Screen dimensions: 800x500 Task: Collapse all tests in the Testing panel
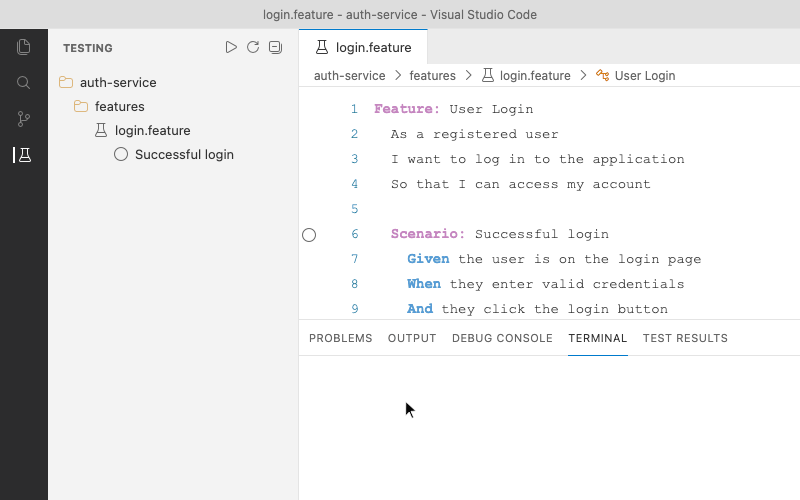(276, 47)
